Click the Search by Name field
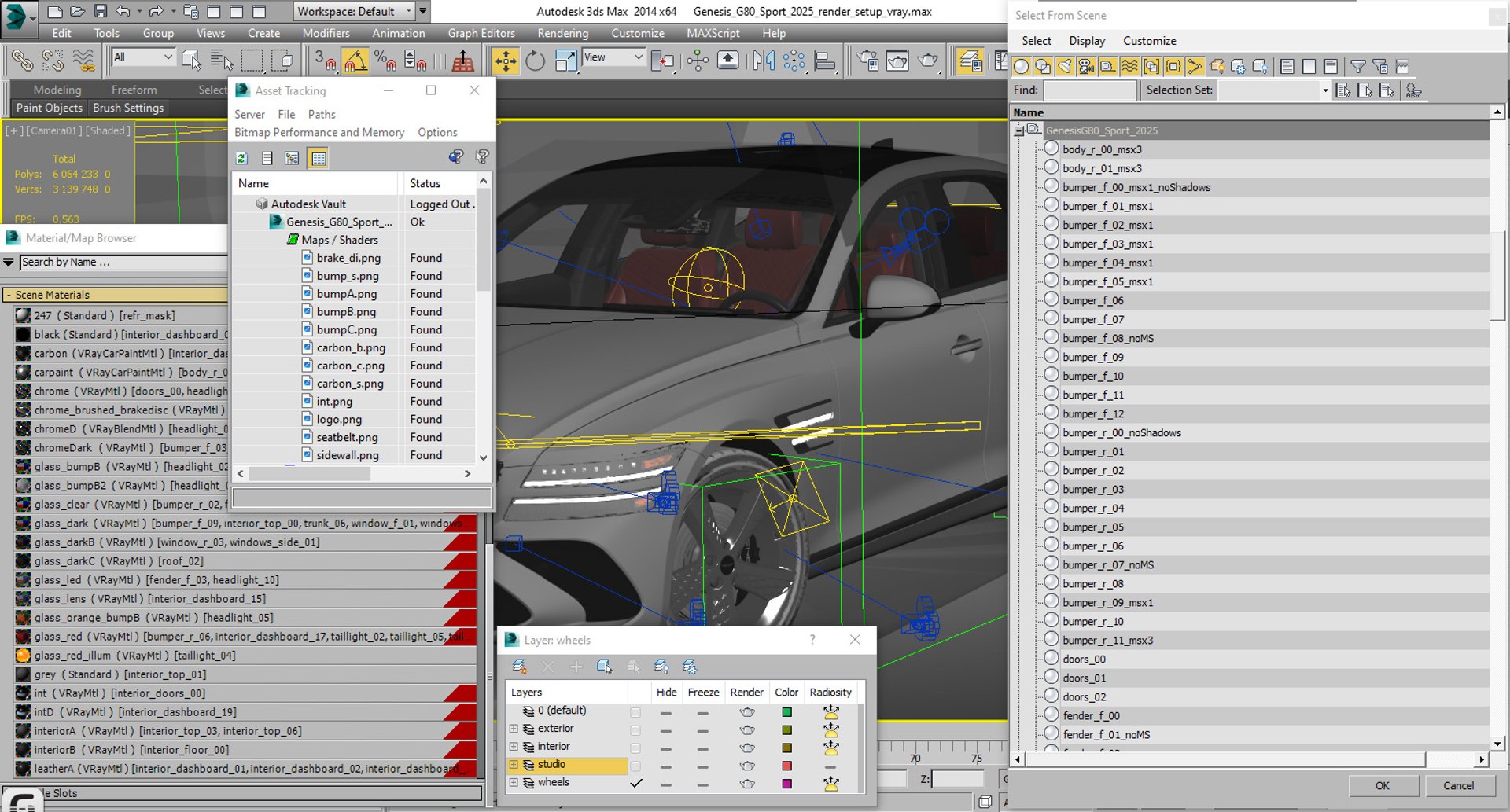The height and width of the screenshot is (812, 1510). click(123, 263)
